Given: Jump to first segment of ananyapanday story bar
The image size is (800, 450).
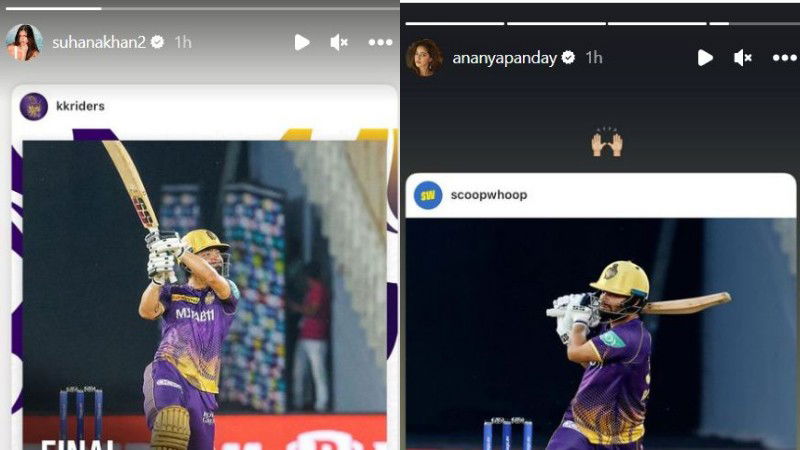Looking at the screenshot, I should tap(455, 23).
